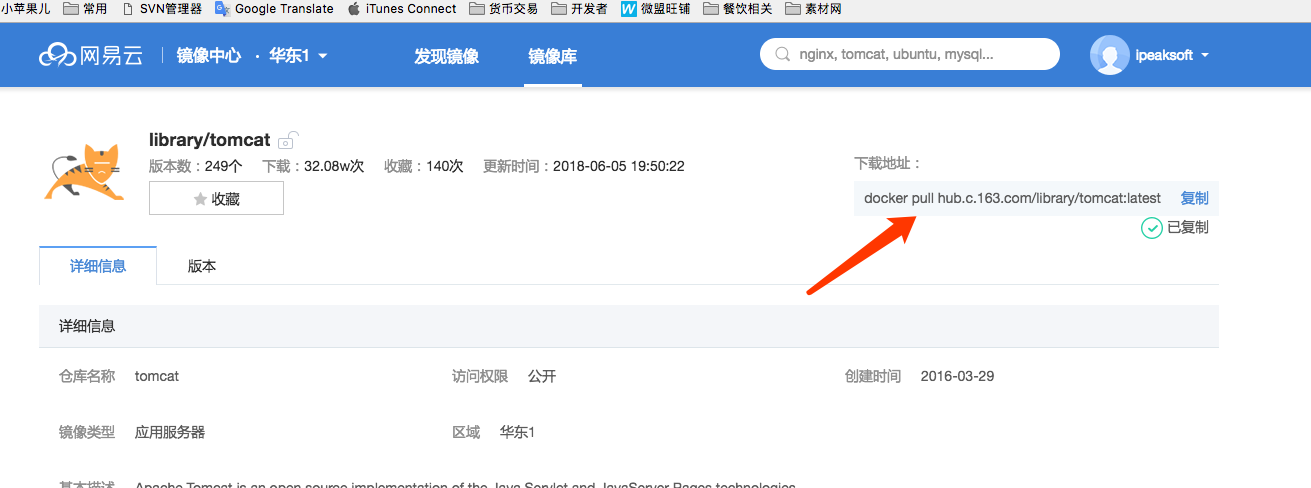This screenshot has height=488, width=1311.
Task: Expand the ipeaksoft account dropdown
Action: [1172, 56]
